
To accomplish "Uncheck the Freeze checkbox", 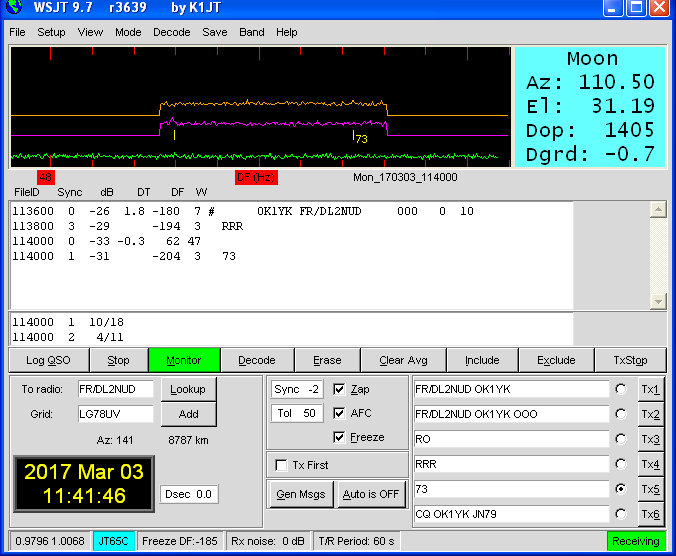I will [339, 437].
